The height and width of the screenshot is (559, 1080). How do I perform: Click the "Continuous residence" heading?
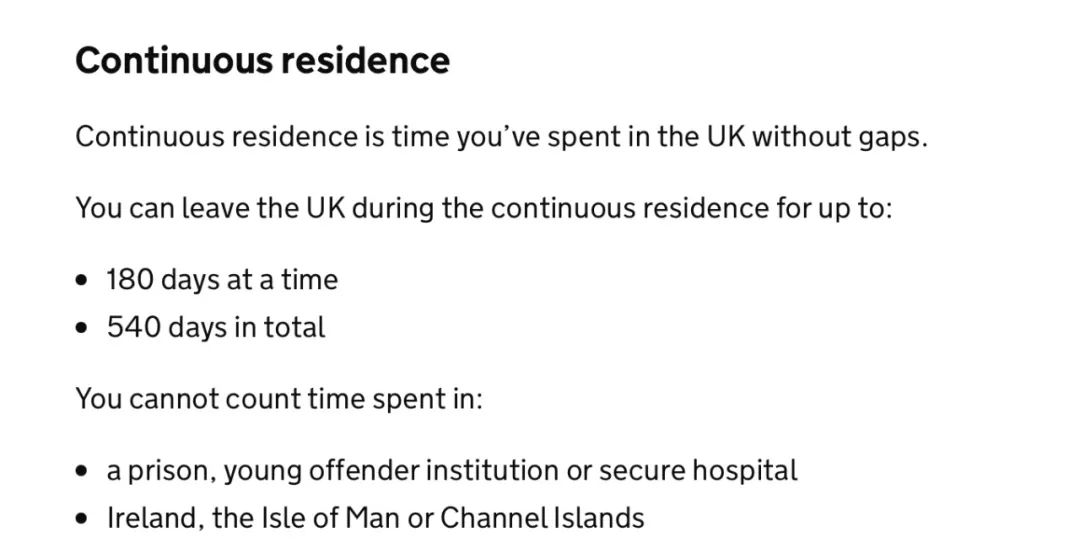tap(262, 60)
